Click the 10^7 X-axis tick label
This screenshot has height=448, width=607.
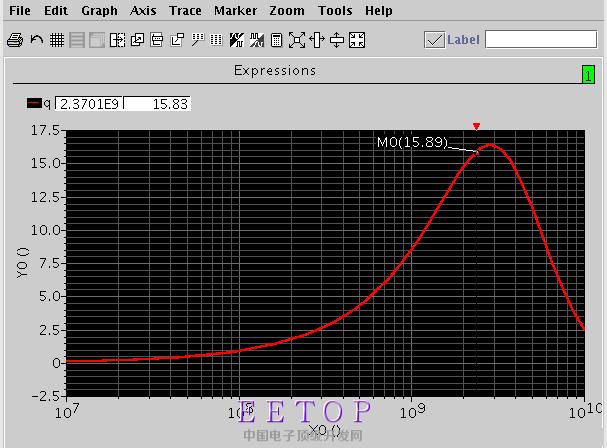tap(67, 411)
